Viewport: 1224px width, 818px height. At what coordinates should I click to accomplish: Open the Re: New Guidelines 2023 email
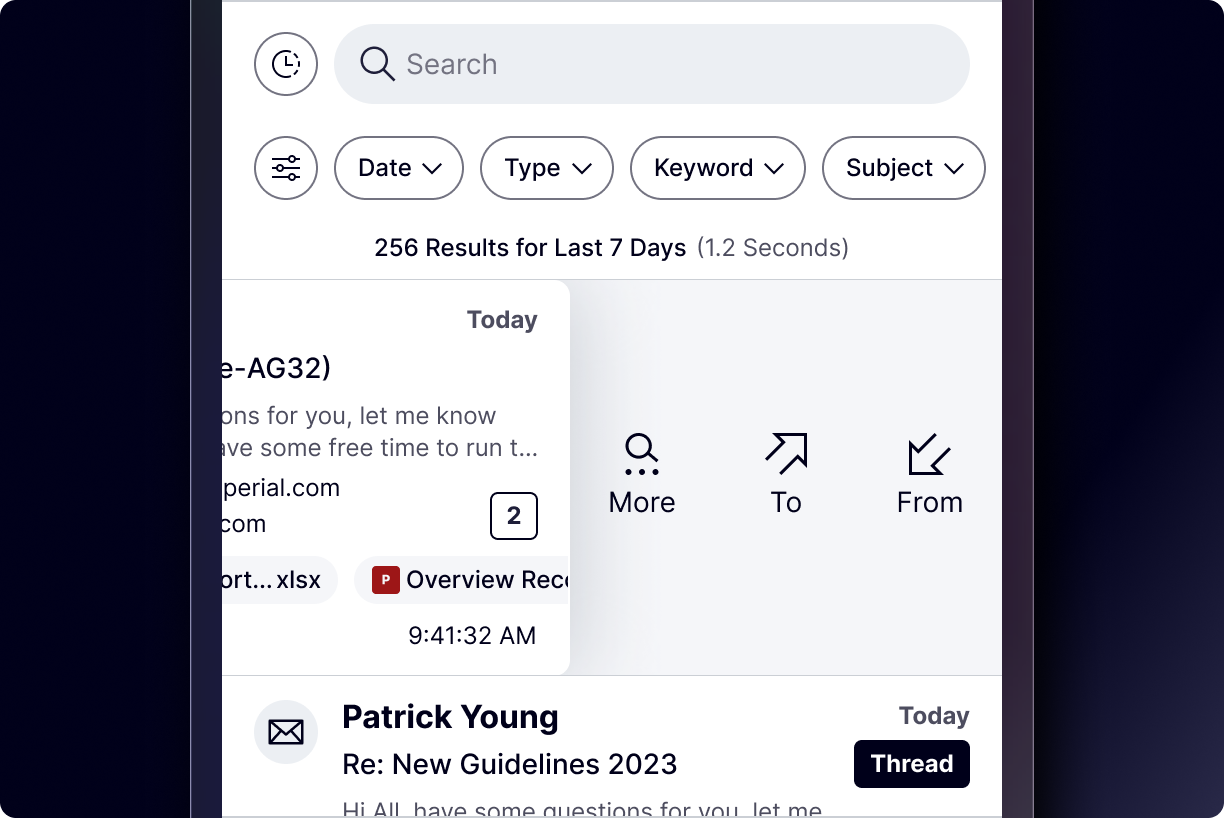(509, 764)
